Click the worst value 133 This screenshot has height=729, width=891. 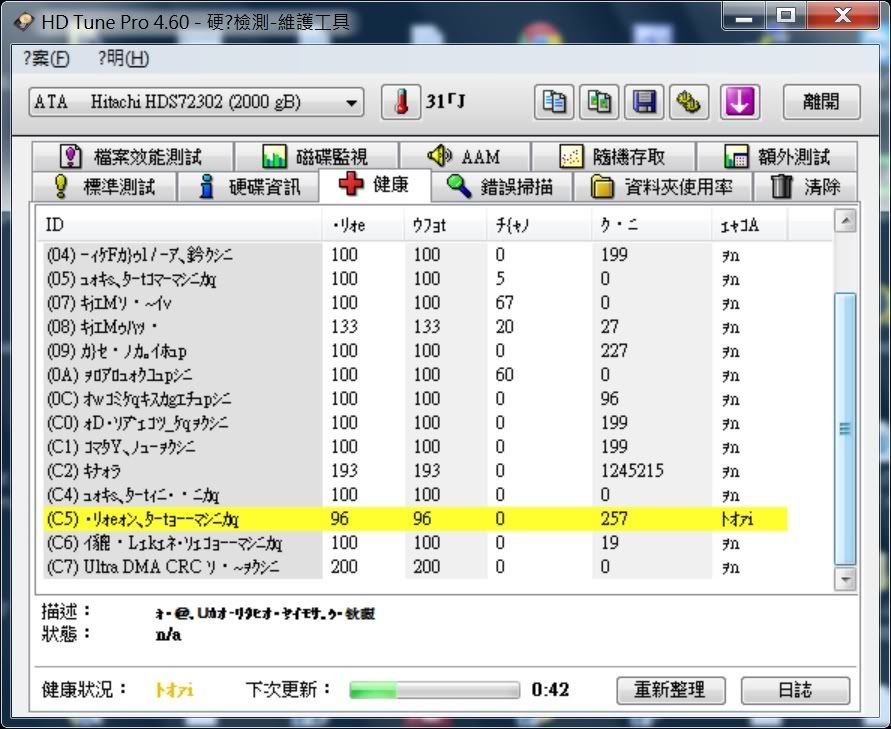[427, 327]
